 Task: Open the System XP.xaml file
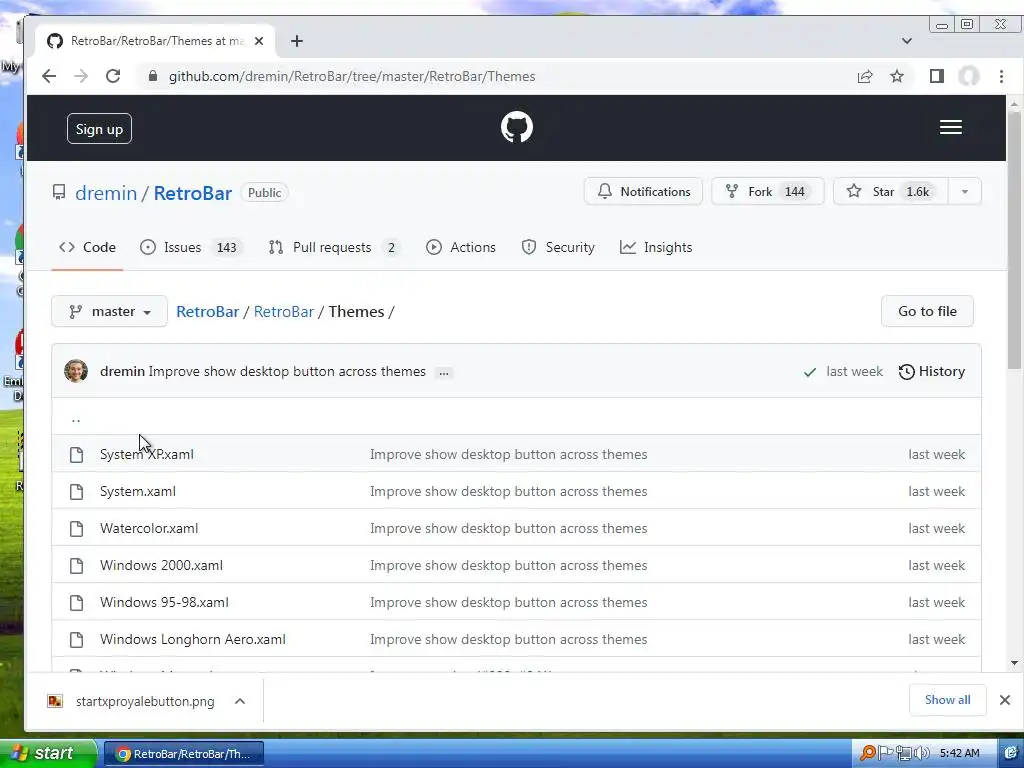(147, 455)
